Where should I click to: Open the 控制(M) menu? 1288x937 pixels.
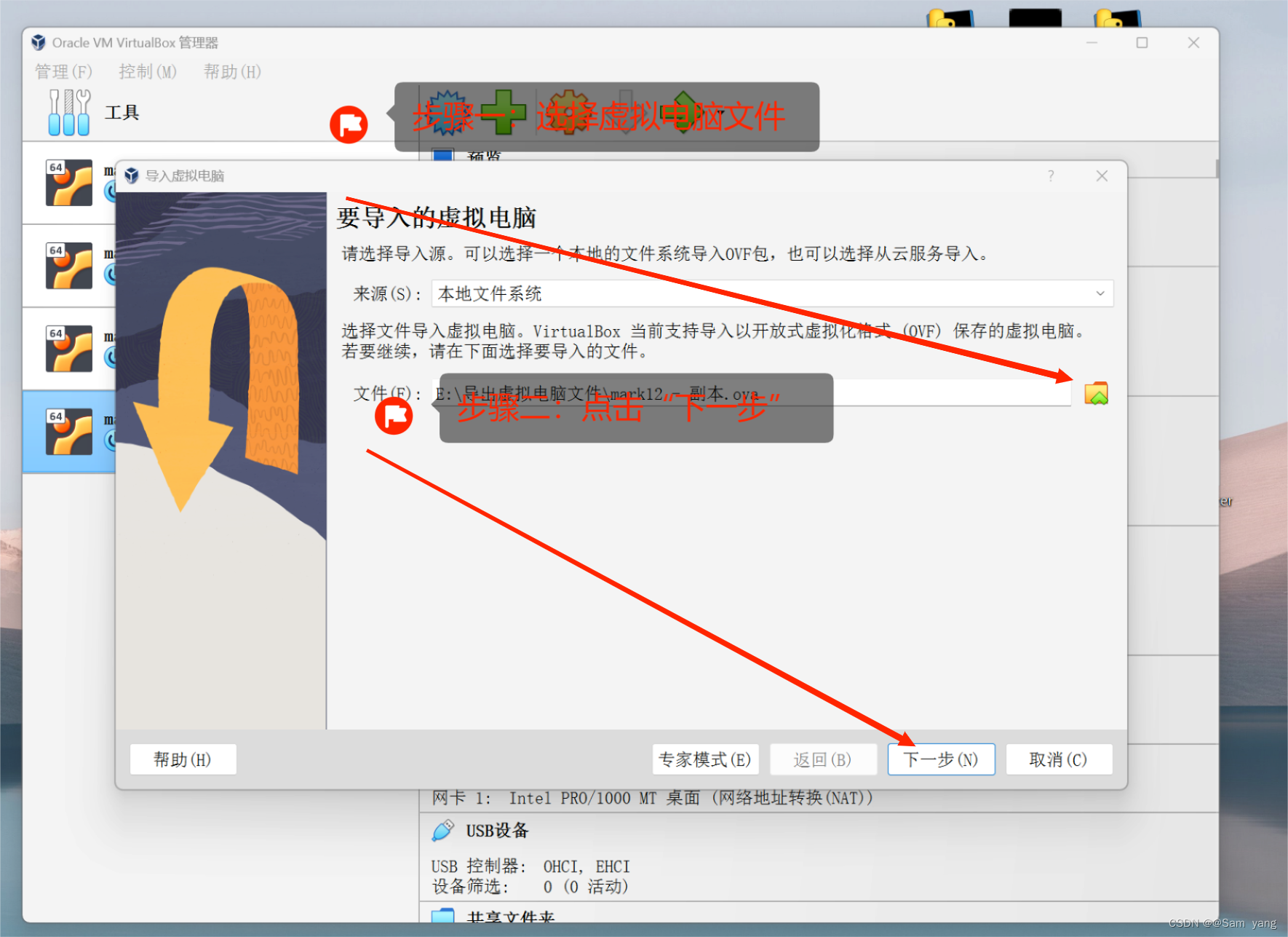(x=148, y=71)
